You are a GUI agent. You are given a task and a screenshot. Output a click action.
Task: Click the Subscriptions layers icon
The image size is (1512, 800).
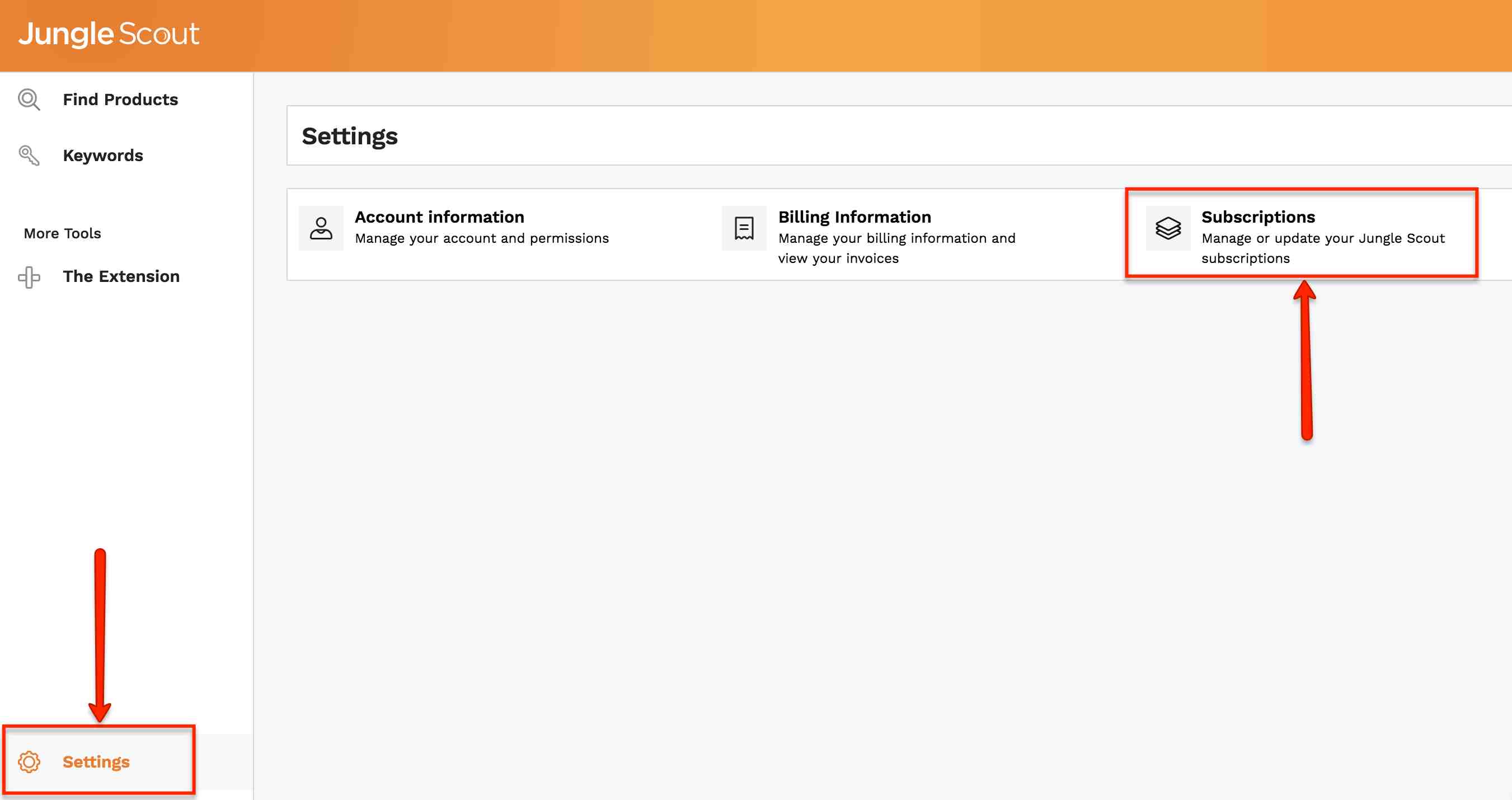point(1168,228)
